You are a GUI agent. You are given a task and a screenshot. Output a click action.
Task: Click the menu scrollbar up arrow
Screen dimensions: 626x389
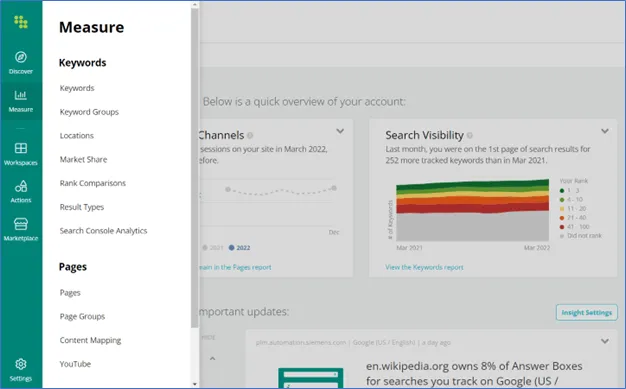point(195,5)
